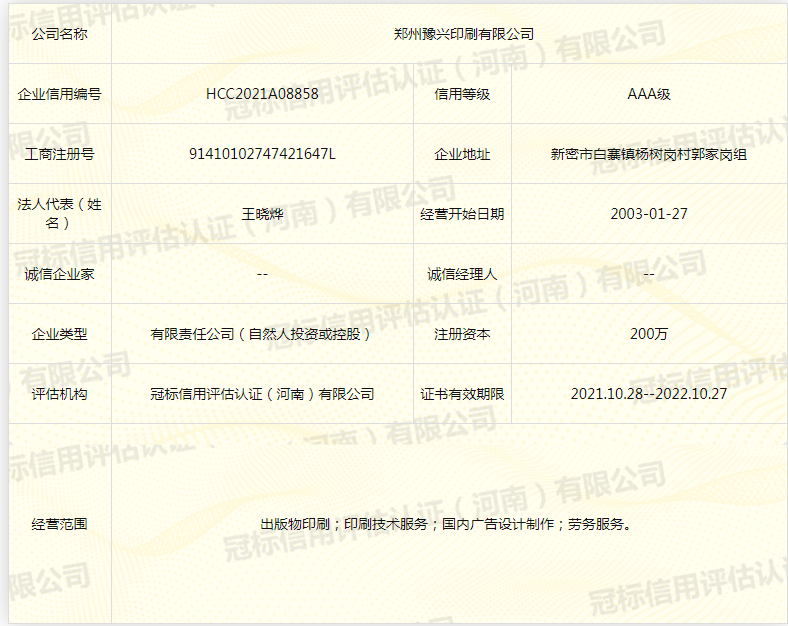Click the company name 郑州豫兴印刷有限公司

[449, 34]
